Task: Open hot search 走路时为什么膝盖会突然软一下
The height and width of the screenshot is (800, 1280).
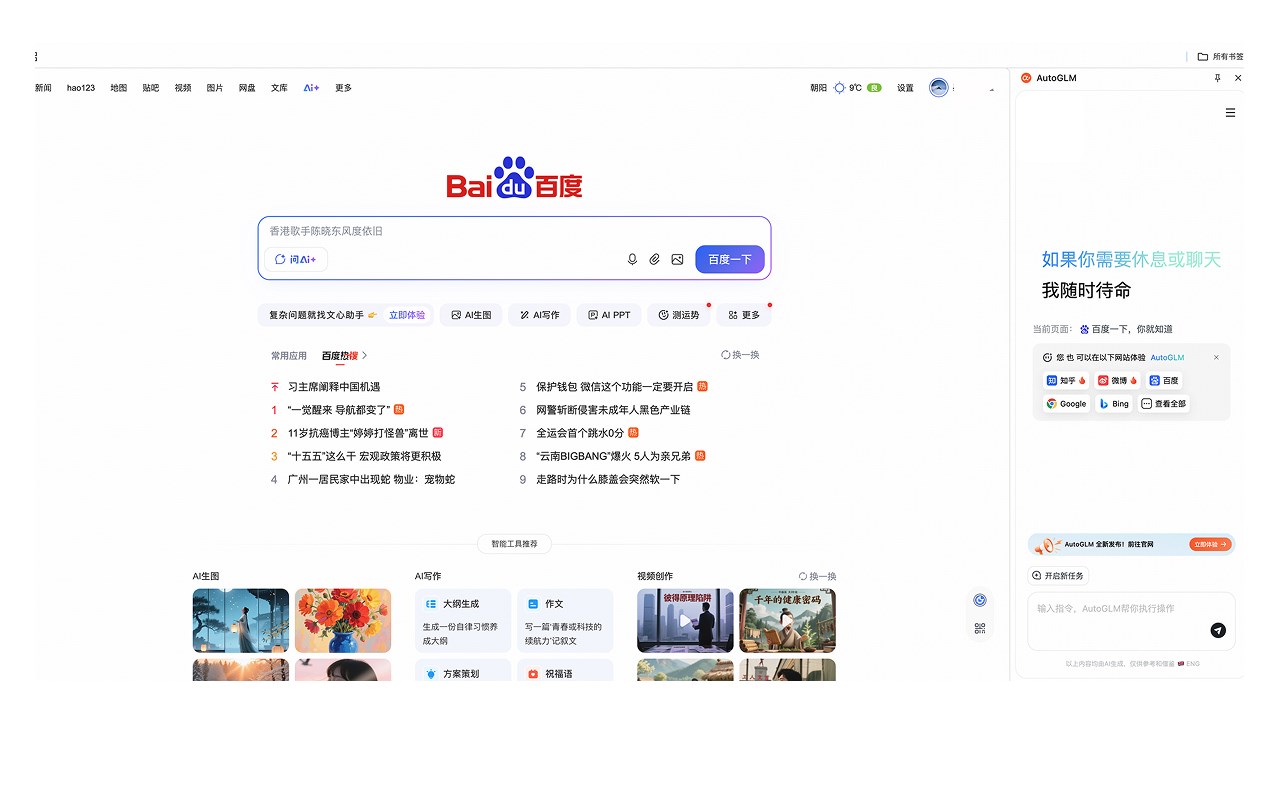Action: coord(608,480)
